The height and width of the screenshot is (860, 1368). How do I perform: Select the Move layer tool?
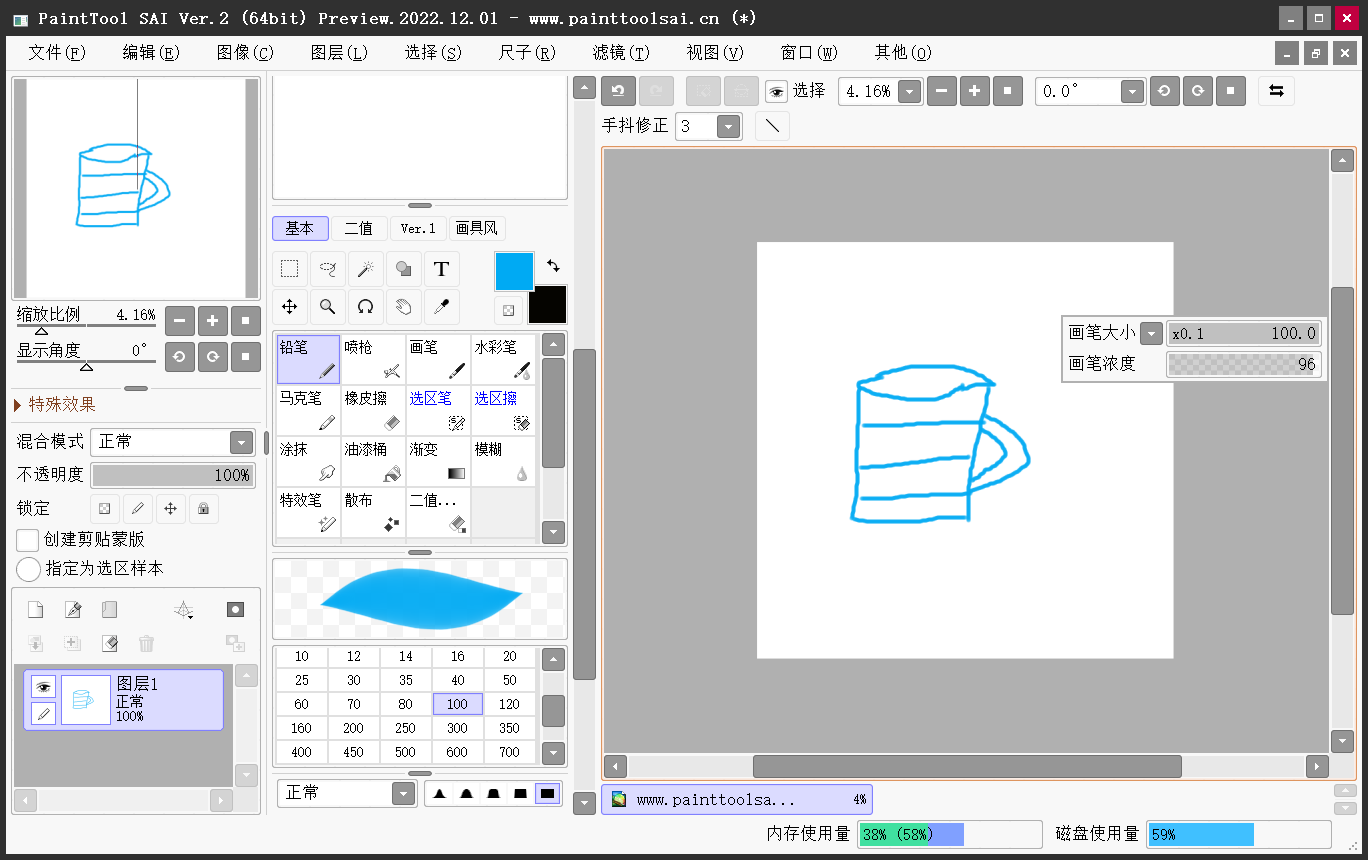coord(289,307)
